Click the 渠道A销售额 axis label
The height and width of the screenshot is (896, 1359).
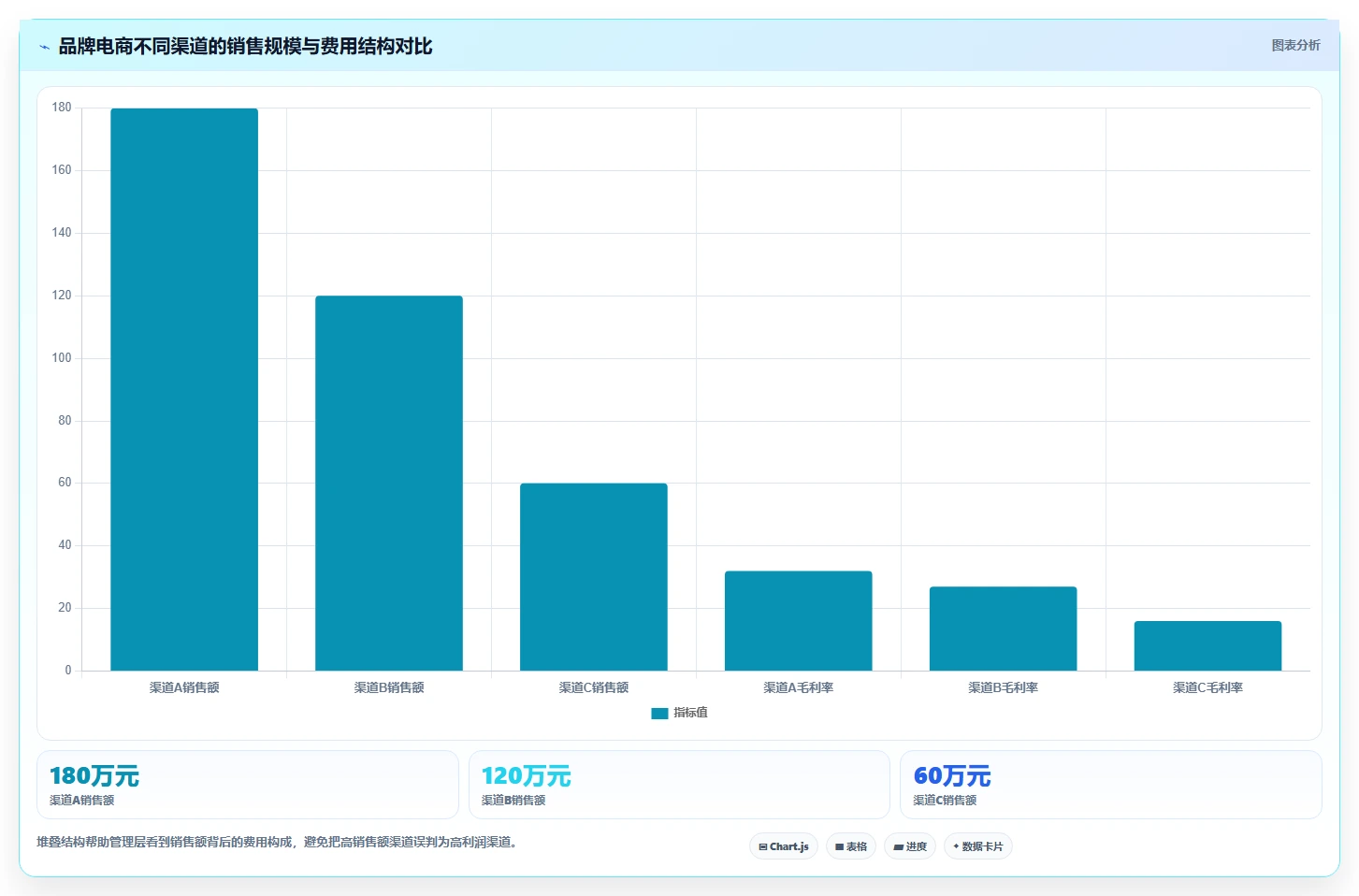pos(184,687)
